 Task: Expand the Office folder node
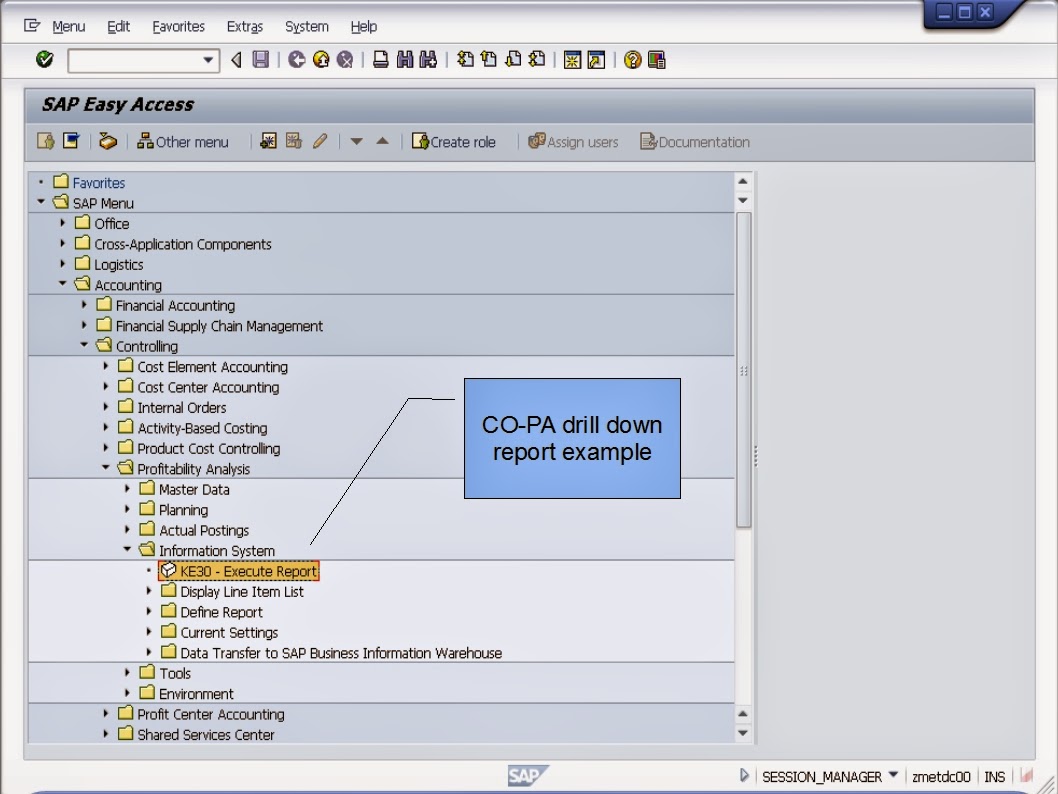(x=63, y=223)
